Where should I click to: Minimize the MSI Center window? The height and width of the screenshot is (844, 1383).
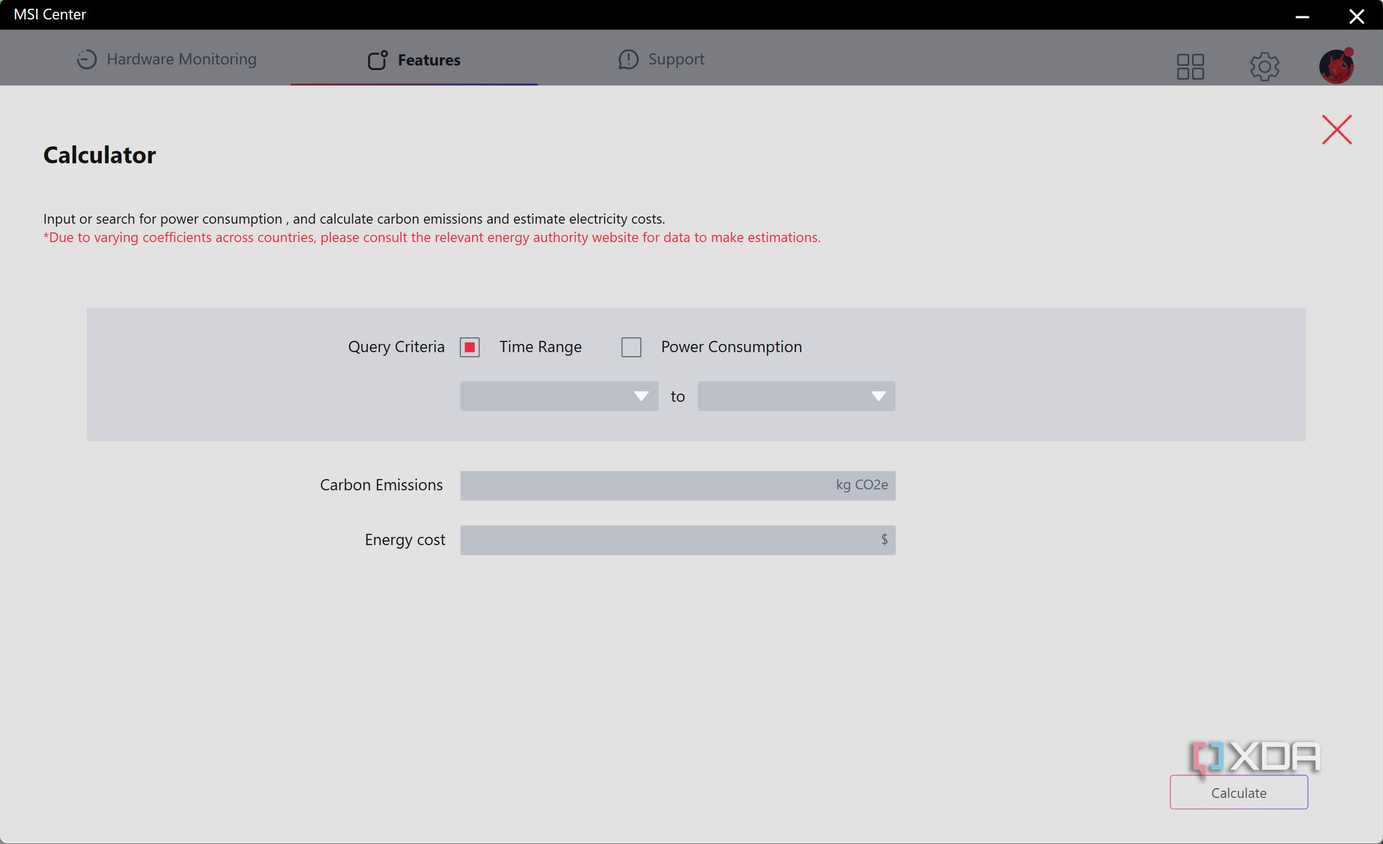point(1302,16)
